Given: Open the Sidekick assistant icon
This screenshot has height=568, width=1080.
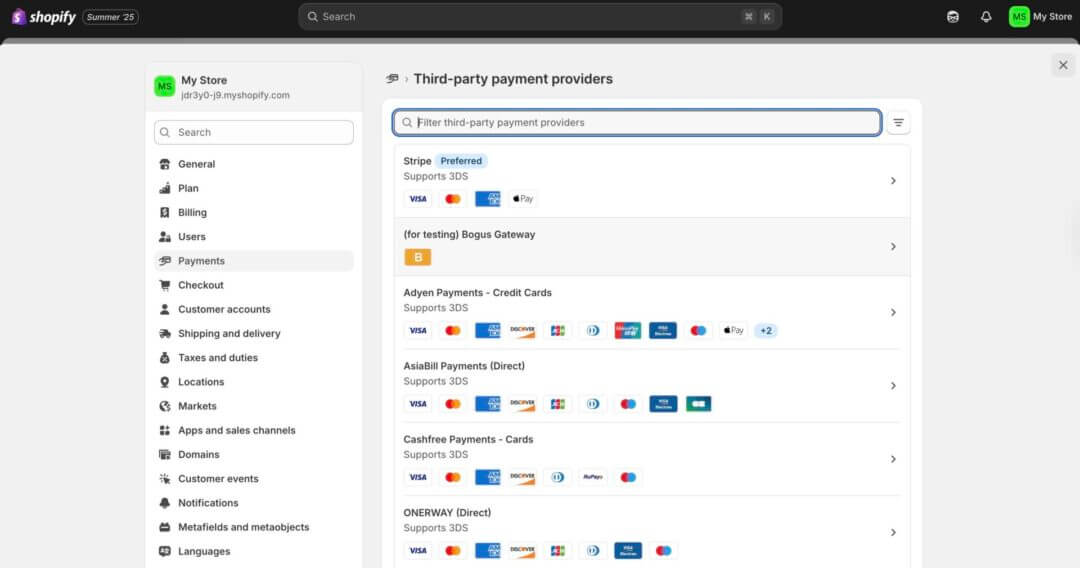Looking at the screenshot, I should pyautogui.click(x=953, y=17).
